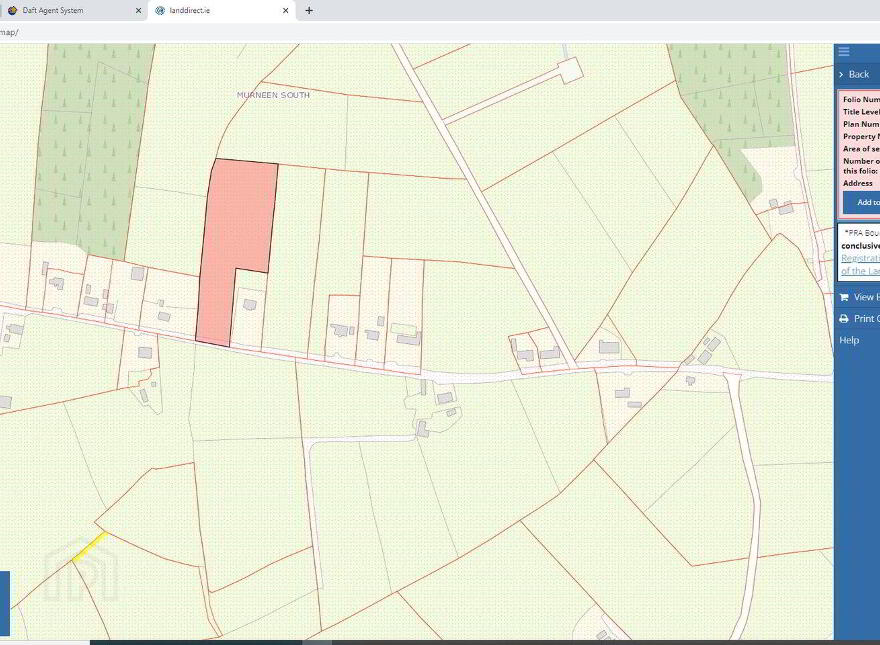
Task: Open the Registration link in disclaimer
Action: point(860,258)
